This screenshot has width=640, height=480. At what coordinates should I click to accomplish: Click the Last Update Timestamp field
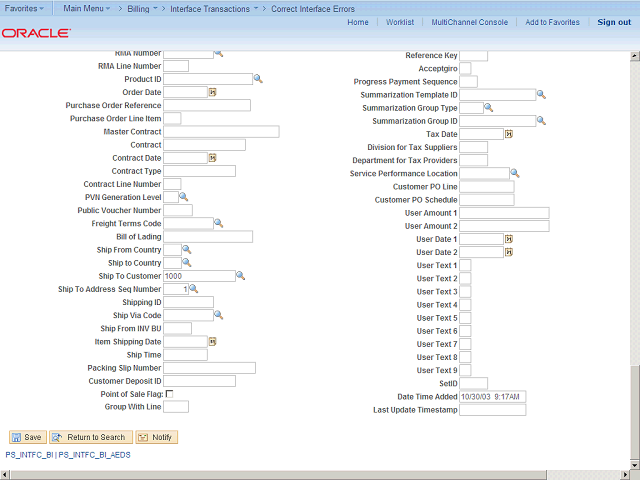point(493,410)
